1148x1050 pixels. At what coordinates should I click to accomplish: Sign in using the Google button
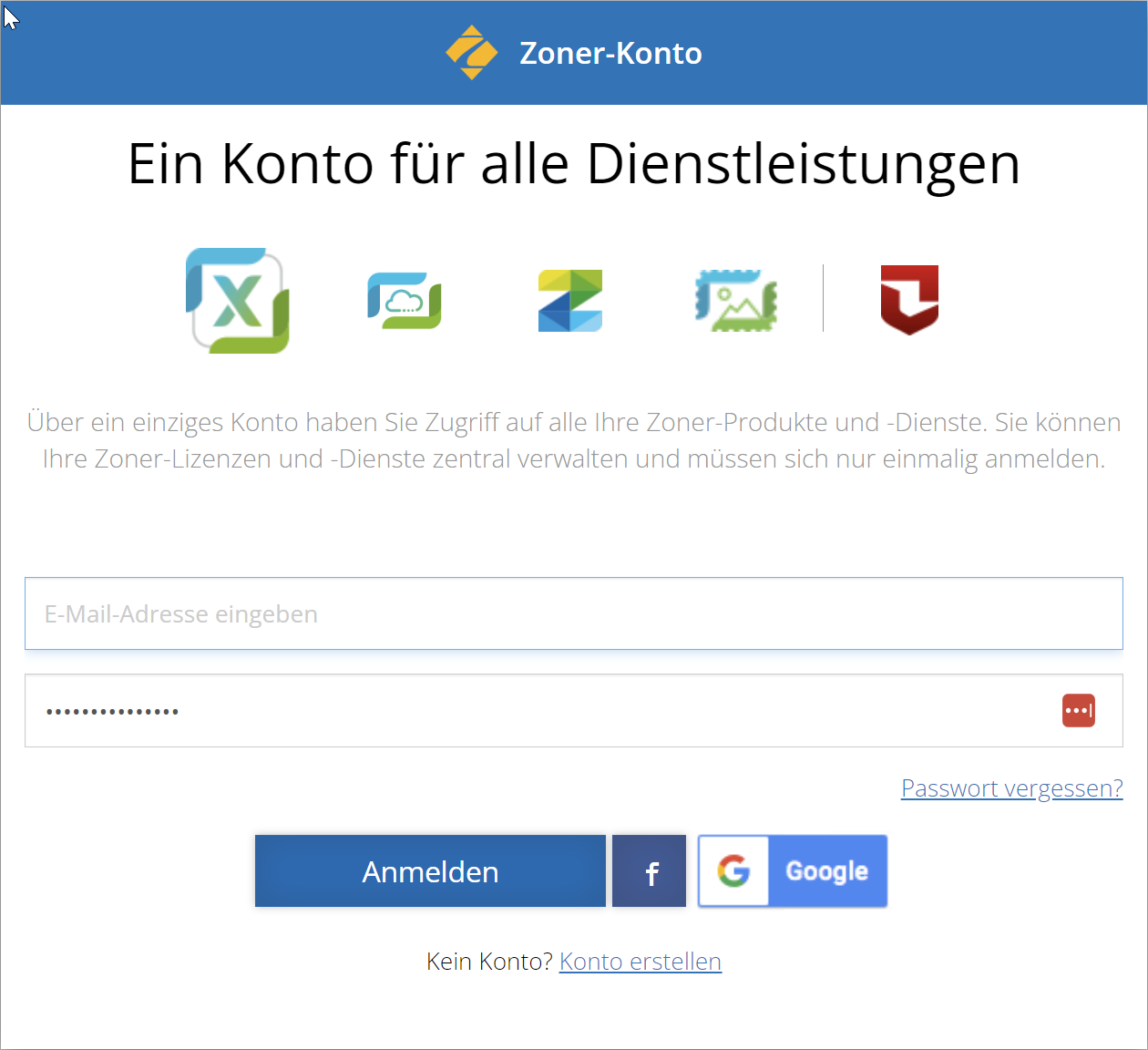pyautogui.click(x=792, y=870)
